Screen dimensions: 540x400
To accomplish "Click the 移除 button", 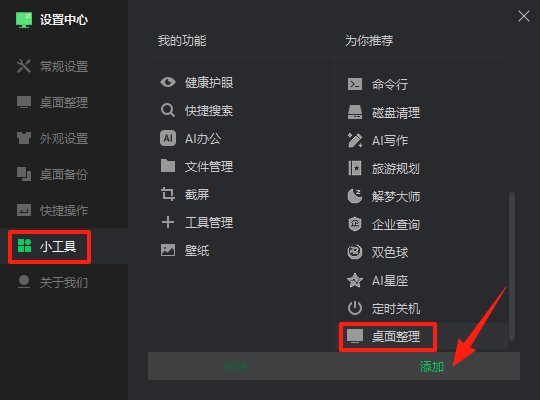I will pyautogui.click(x=236, y=367).
